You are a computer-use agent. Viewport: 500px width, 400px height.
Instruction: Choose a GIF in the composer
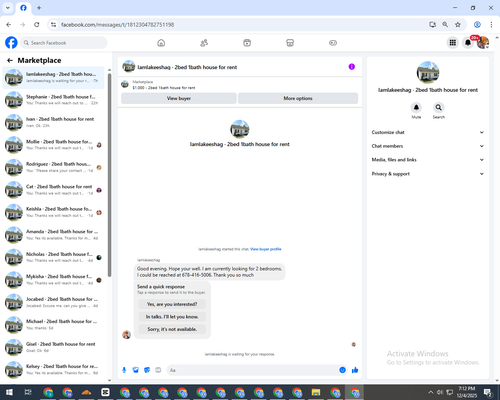point(158,370)
